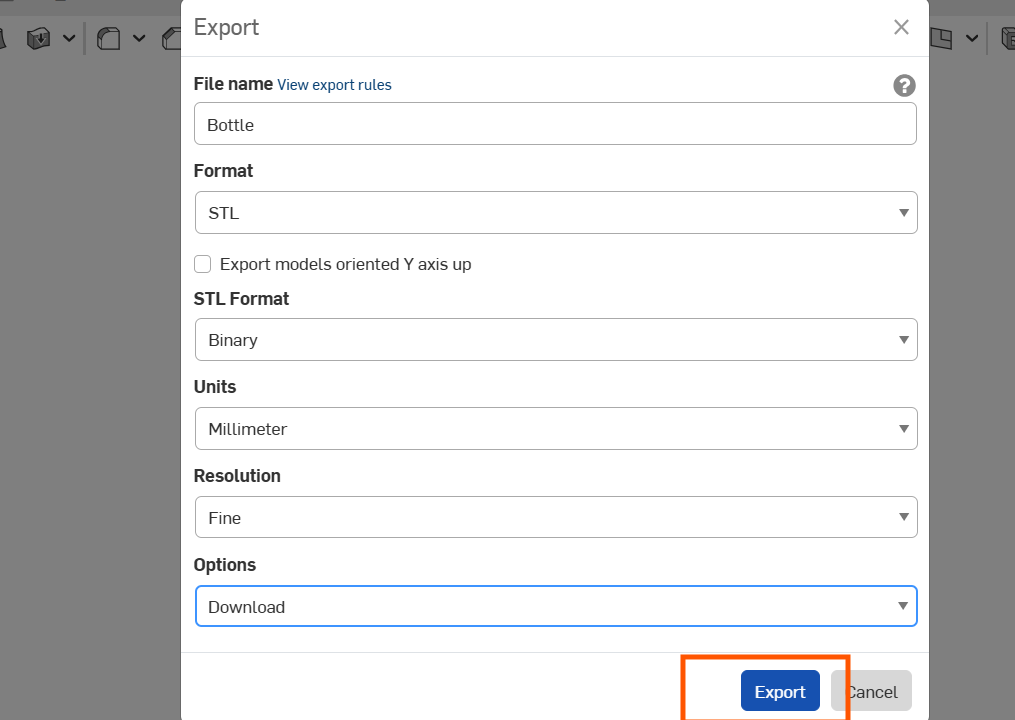Open the Resolution dropdown showing Fine
The width and height of the screenshot is (1015, 720).
[x=555, y=518]
